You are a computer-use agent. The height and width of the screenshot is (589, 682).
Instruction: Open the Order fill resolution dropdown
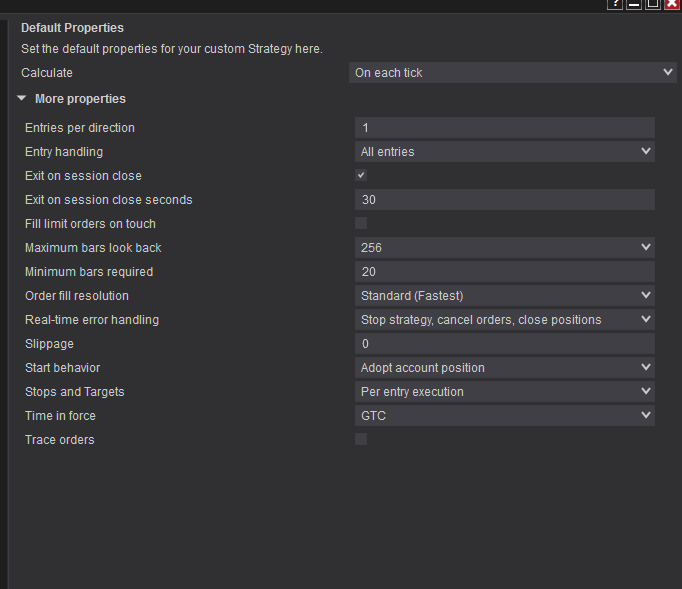point(505,296)
